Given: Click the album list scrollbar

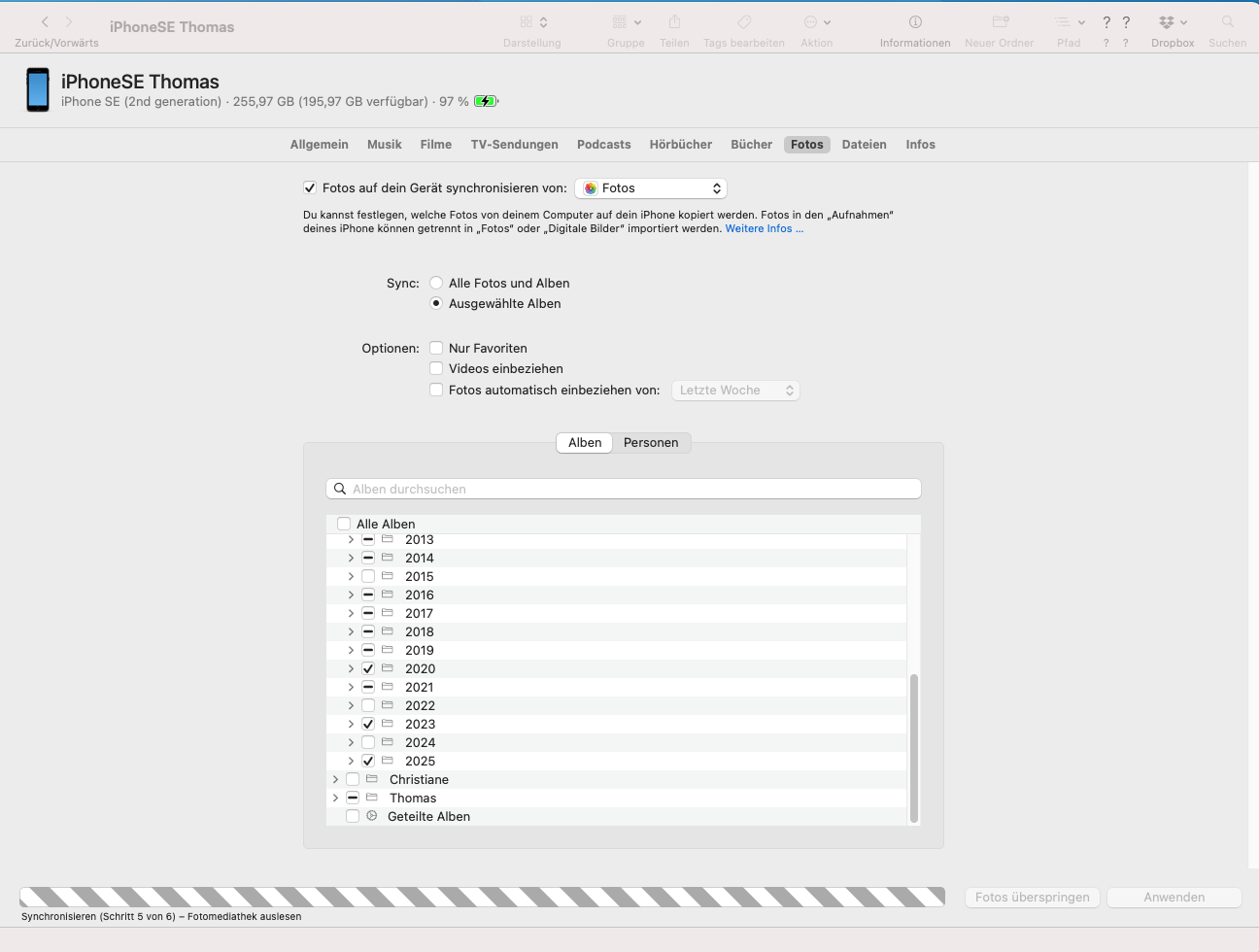Looking at the screenshot, I should 913,748.
